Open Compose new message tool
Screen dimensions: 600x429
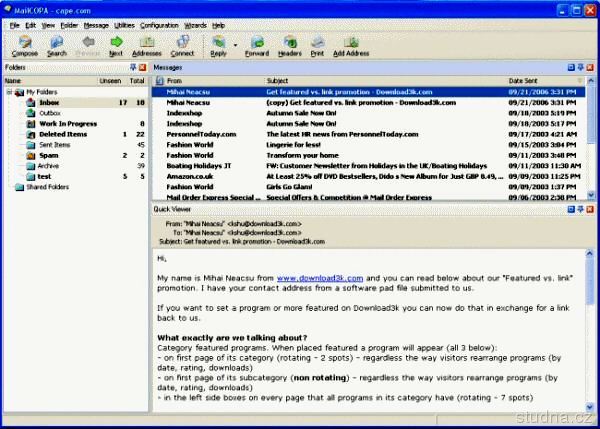click(x=25, y=46)
